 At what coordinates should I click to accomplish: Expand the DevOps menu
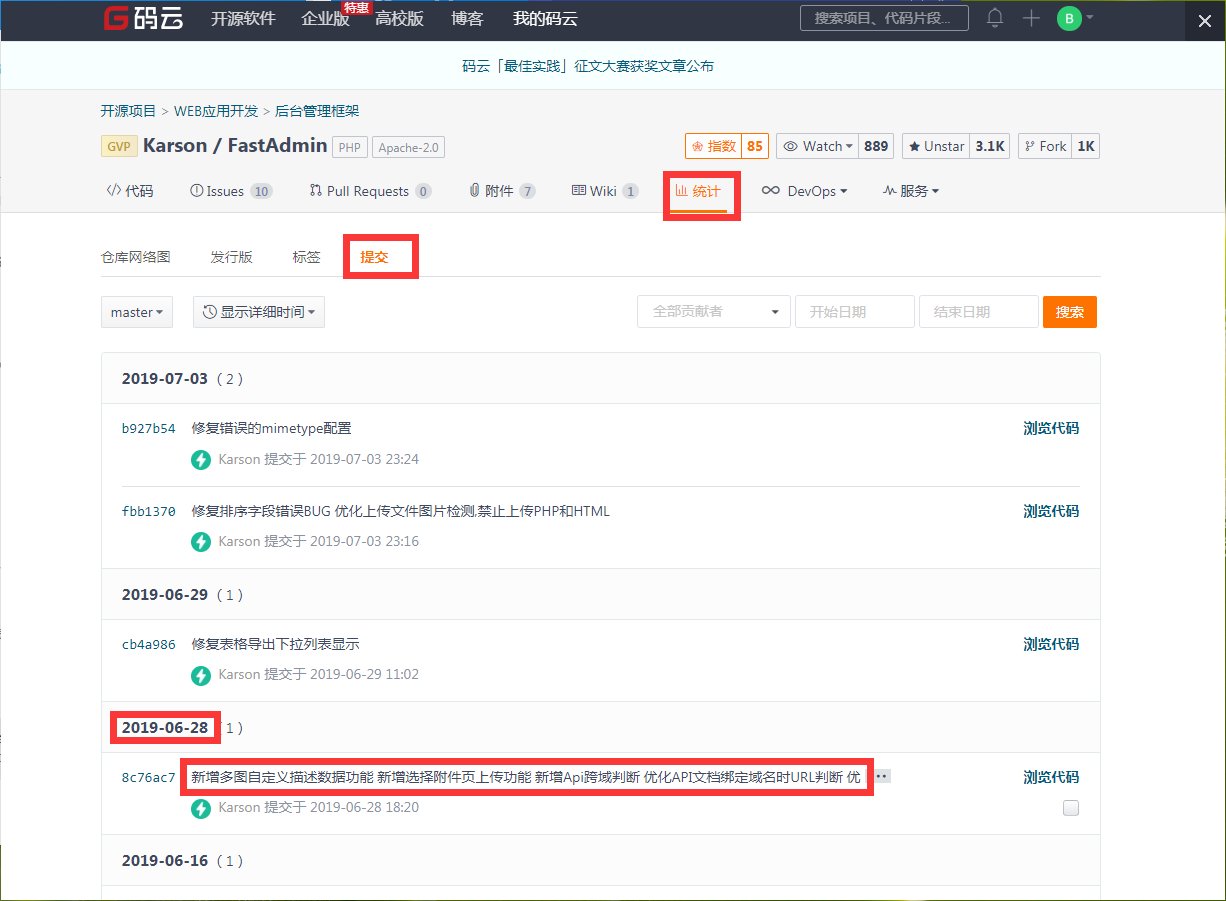[x=804, y=191]
